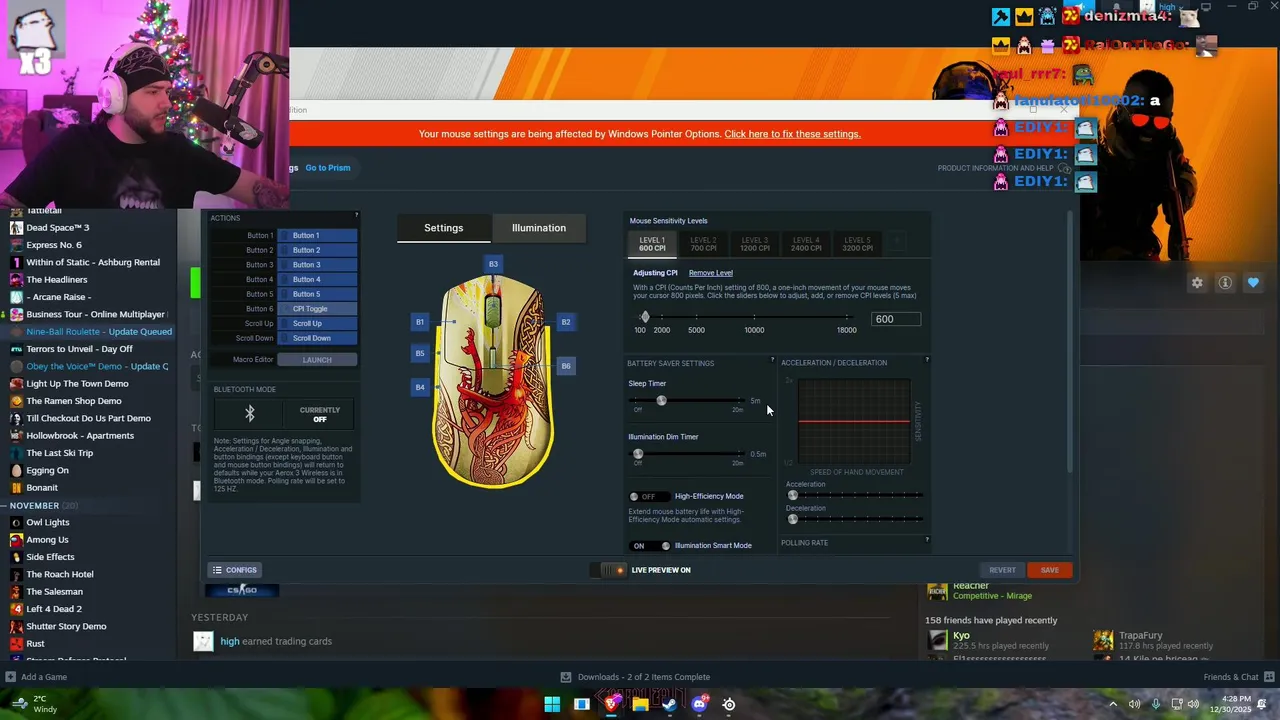
Task: Select B2 button marker on mouse
Action: tap(566, 322)
